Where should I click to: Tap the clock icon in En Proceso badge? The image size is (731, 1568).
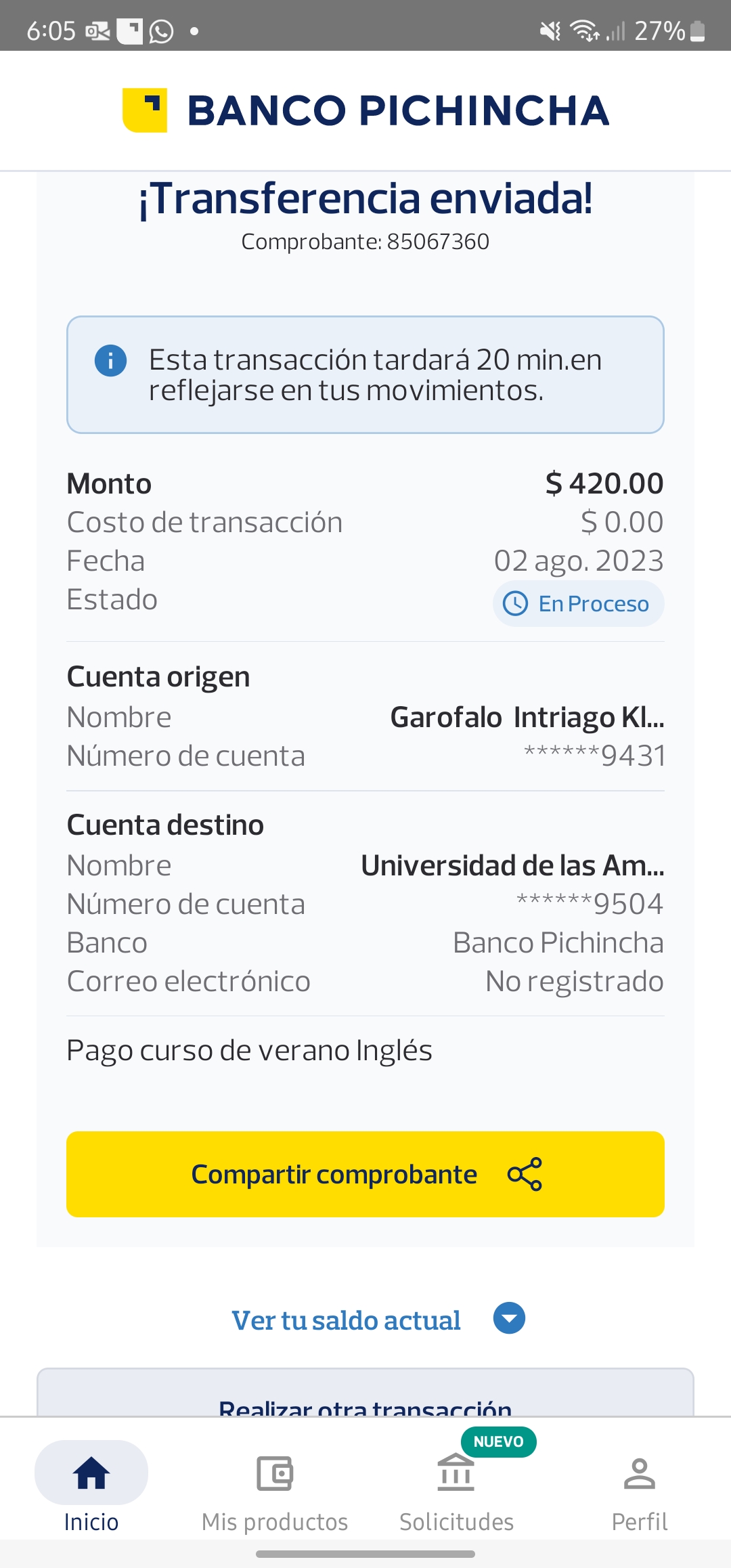(x=516, y=603)
